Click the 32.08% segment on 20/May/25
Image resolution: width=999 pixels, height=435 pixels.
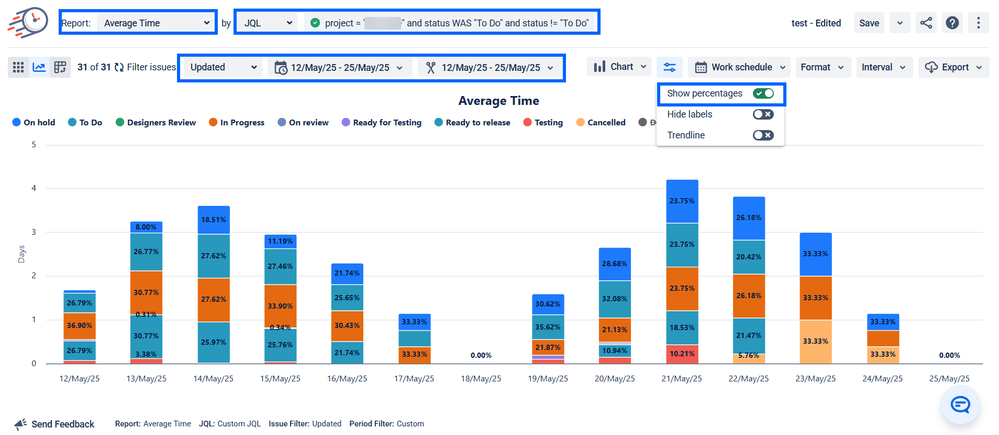coord(614,298)
